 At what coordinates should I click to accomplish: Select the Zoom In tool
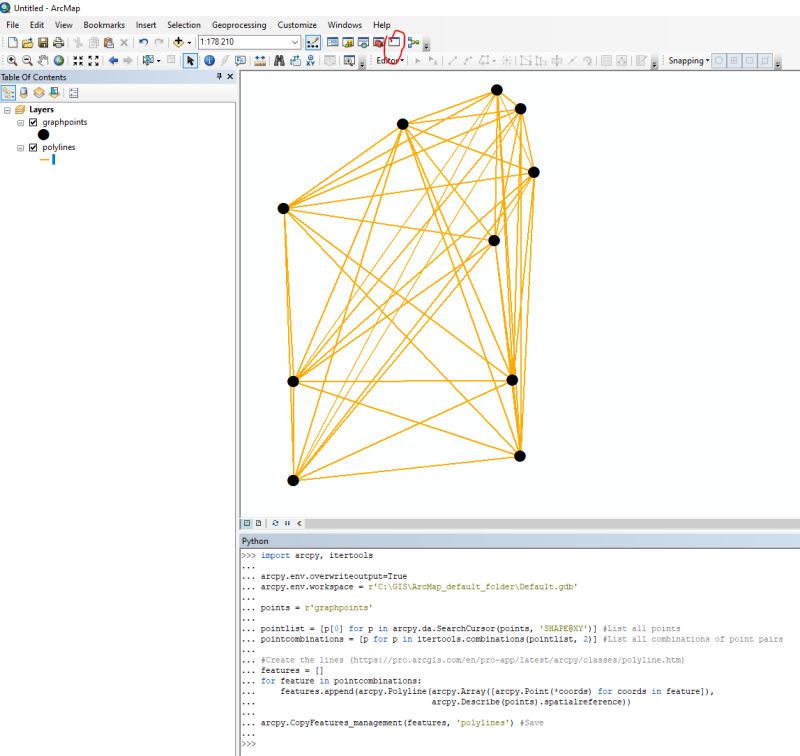[12, 59]
